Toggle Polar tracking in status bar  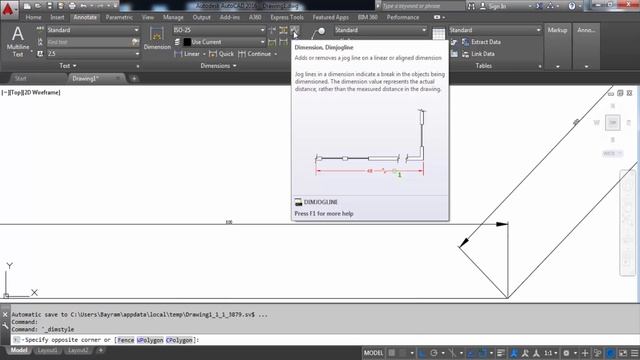(x=434, y=353)
